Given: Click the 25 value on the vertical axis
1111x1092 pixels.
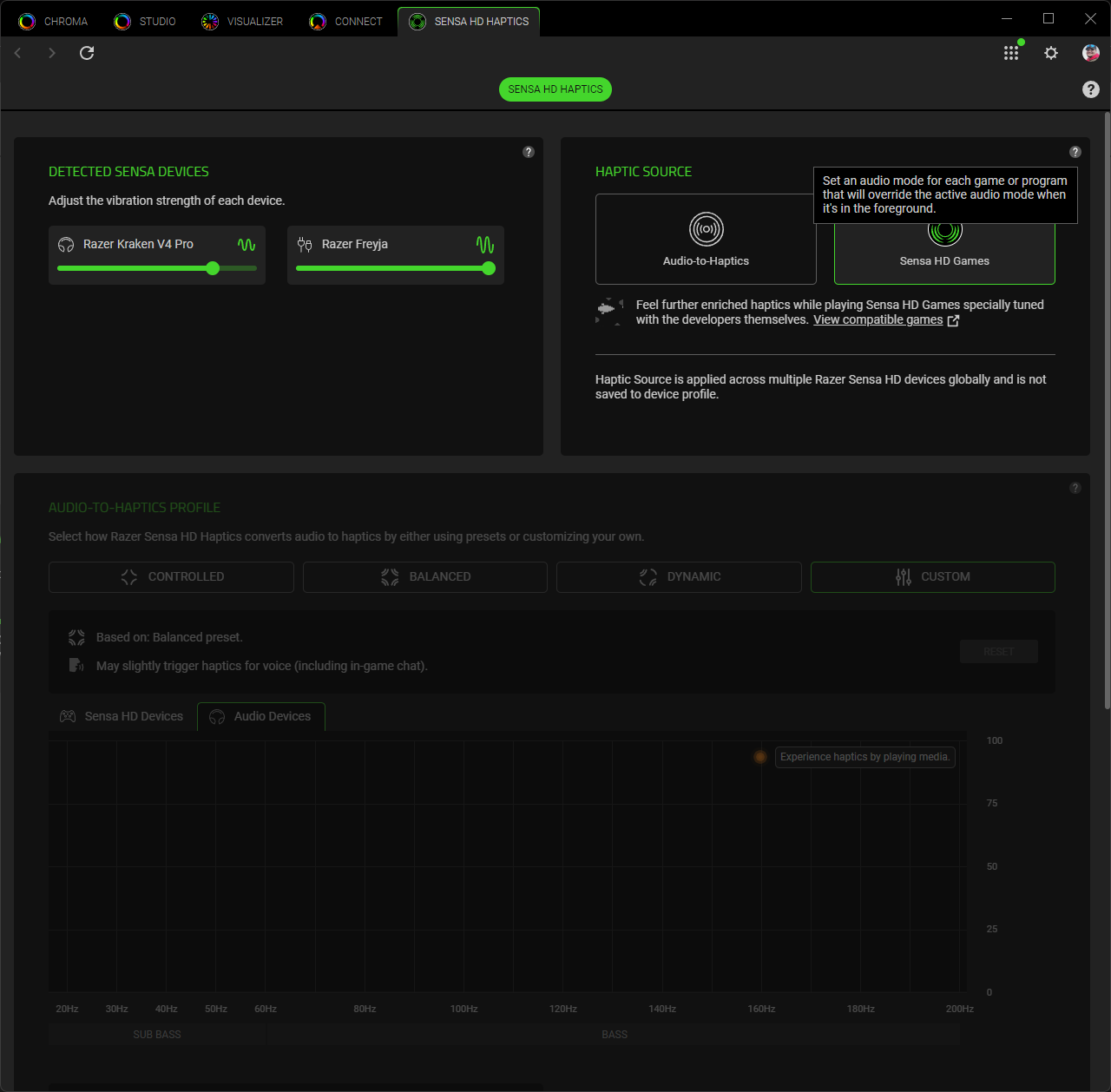Looking at the screenshot, I should click(x=992, y=930).
